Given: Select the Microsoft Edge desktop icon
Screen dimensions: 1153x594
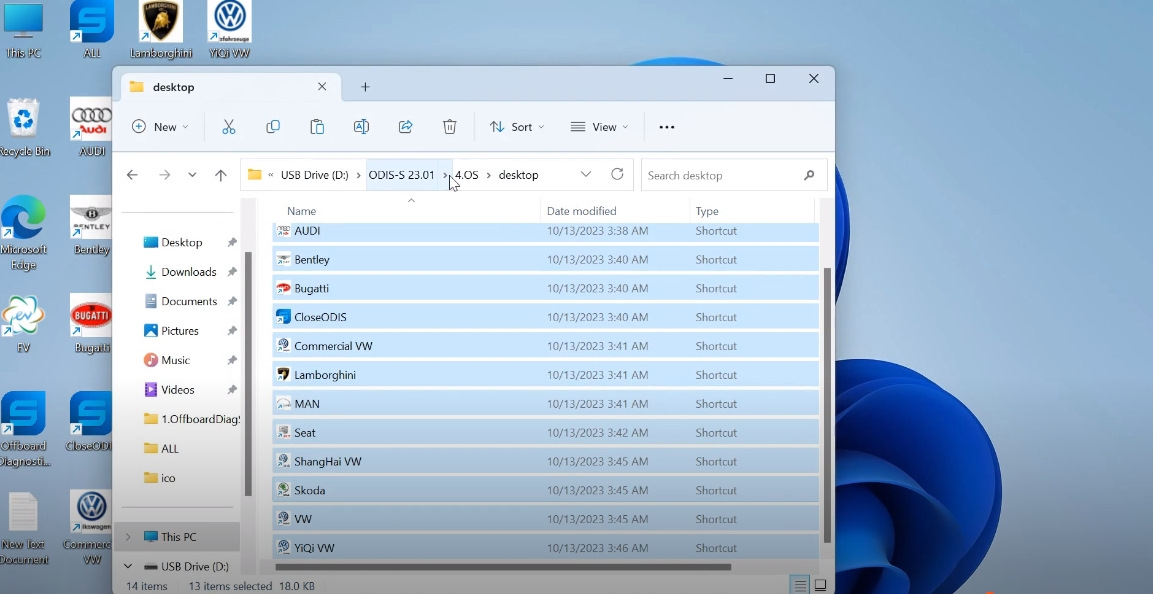Looking at the screenshot, I should [x=24, y=233].
